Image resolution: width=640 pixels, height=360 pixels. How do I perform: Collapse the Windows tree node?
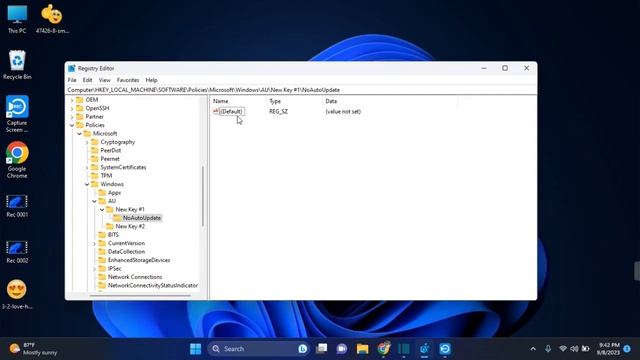point(87,184)
